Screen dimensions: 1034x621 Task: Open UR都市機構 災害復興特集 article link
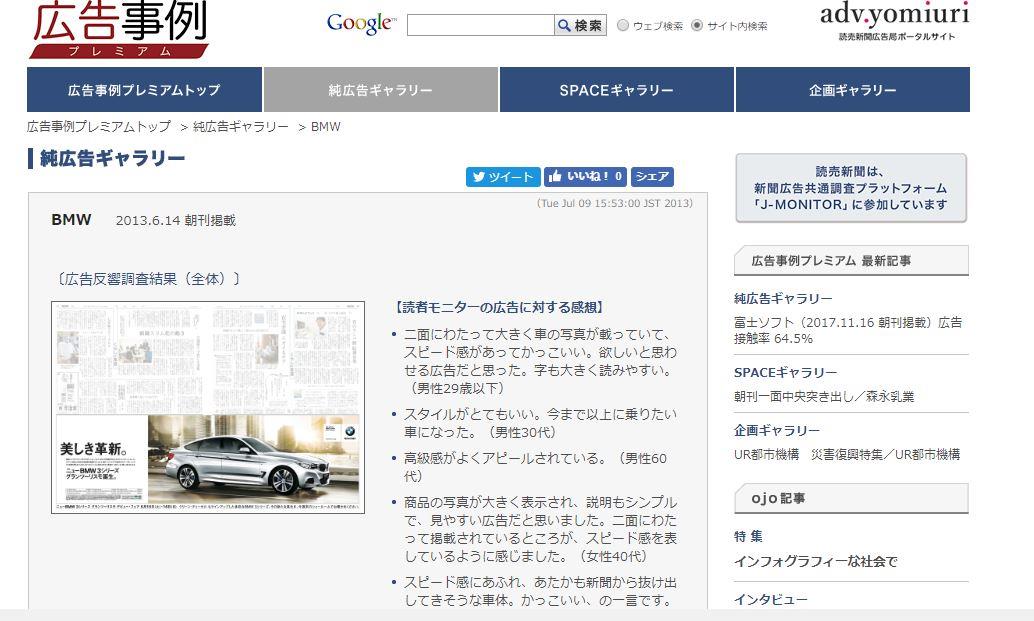pos(847,454)
